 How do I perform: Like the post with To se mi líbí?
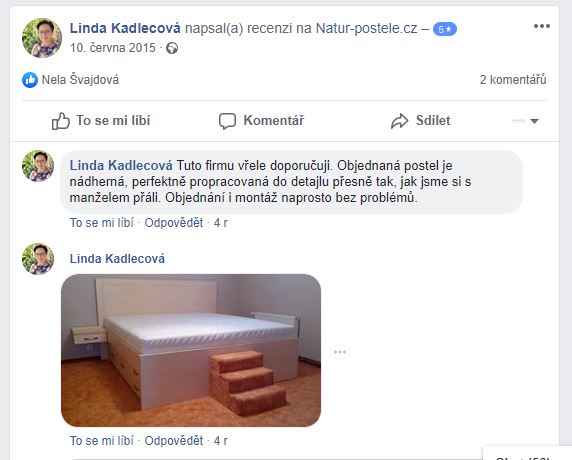(x=101, y=121)
